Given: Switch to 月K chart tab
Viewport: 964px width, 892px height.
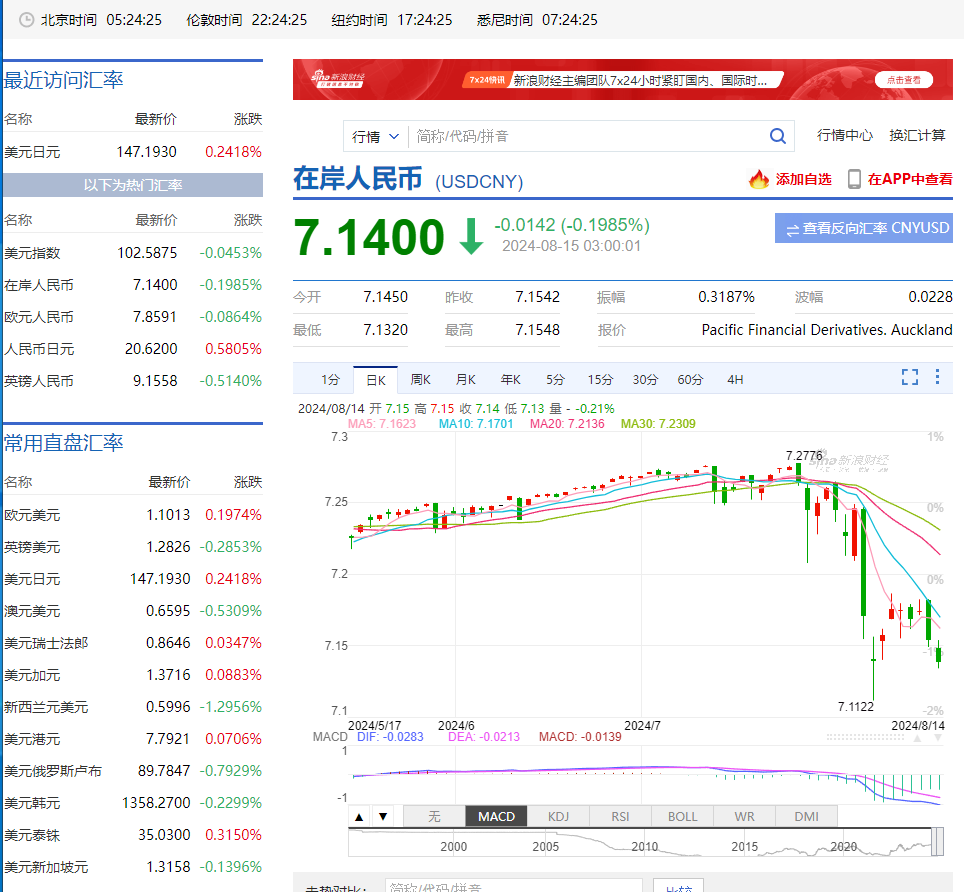Looking at the screenshot, I should point(465,380).
